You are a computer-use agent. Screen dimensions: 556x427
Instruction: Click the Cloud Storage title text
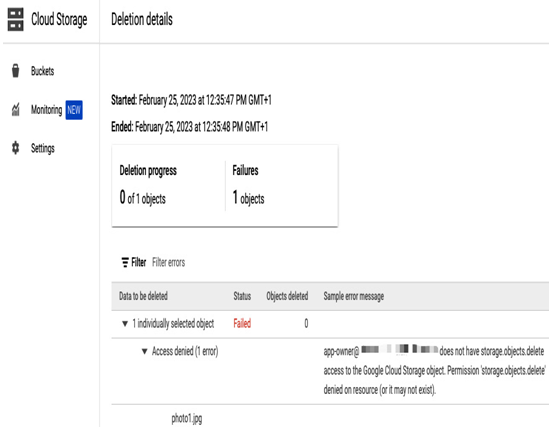coord(59,19)
